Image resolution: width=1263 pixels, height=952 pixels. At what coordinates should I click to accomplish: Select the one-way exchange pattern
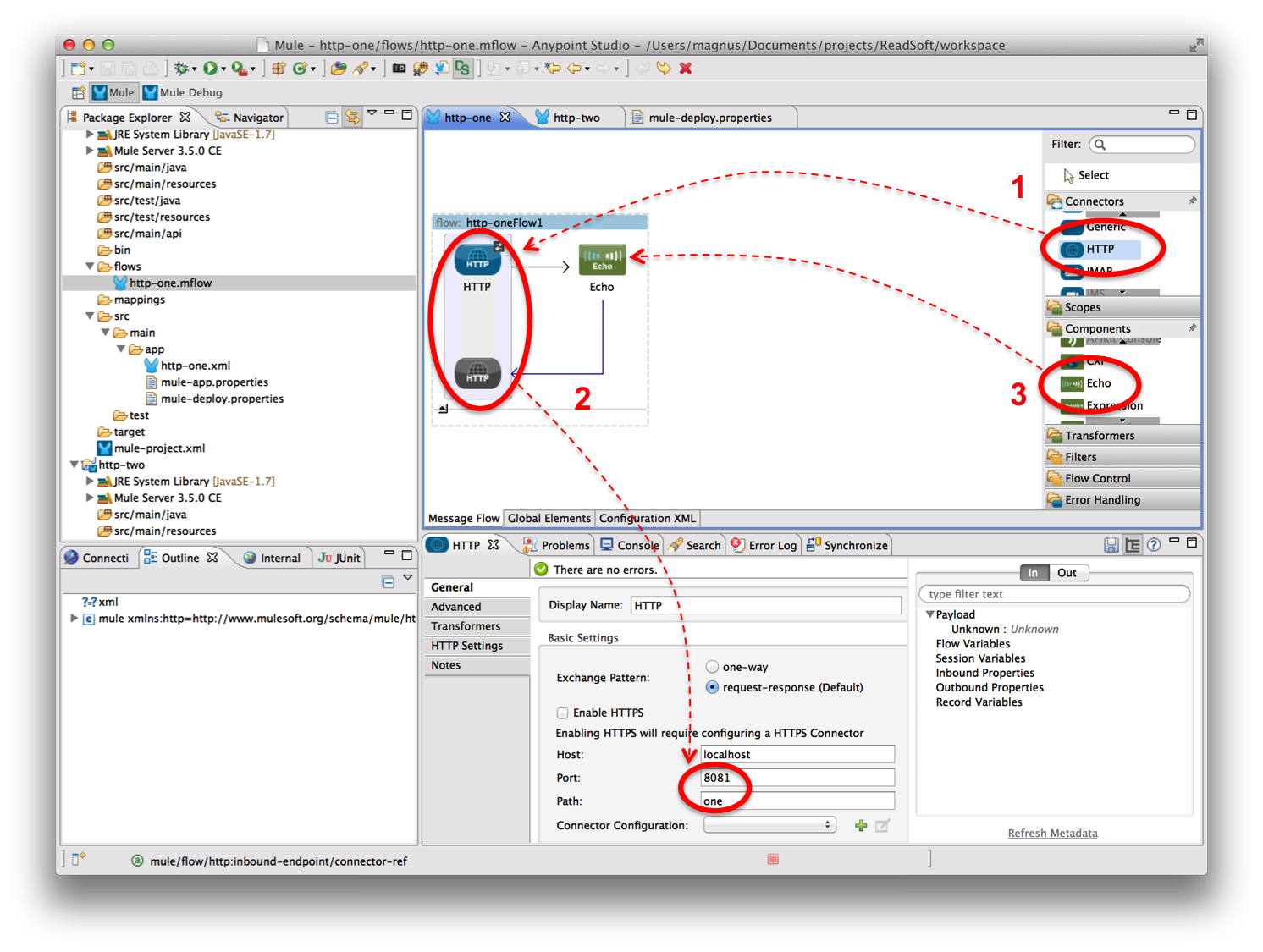pos(712,667)
